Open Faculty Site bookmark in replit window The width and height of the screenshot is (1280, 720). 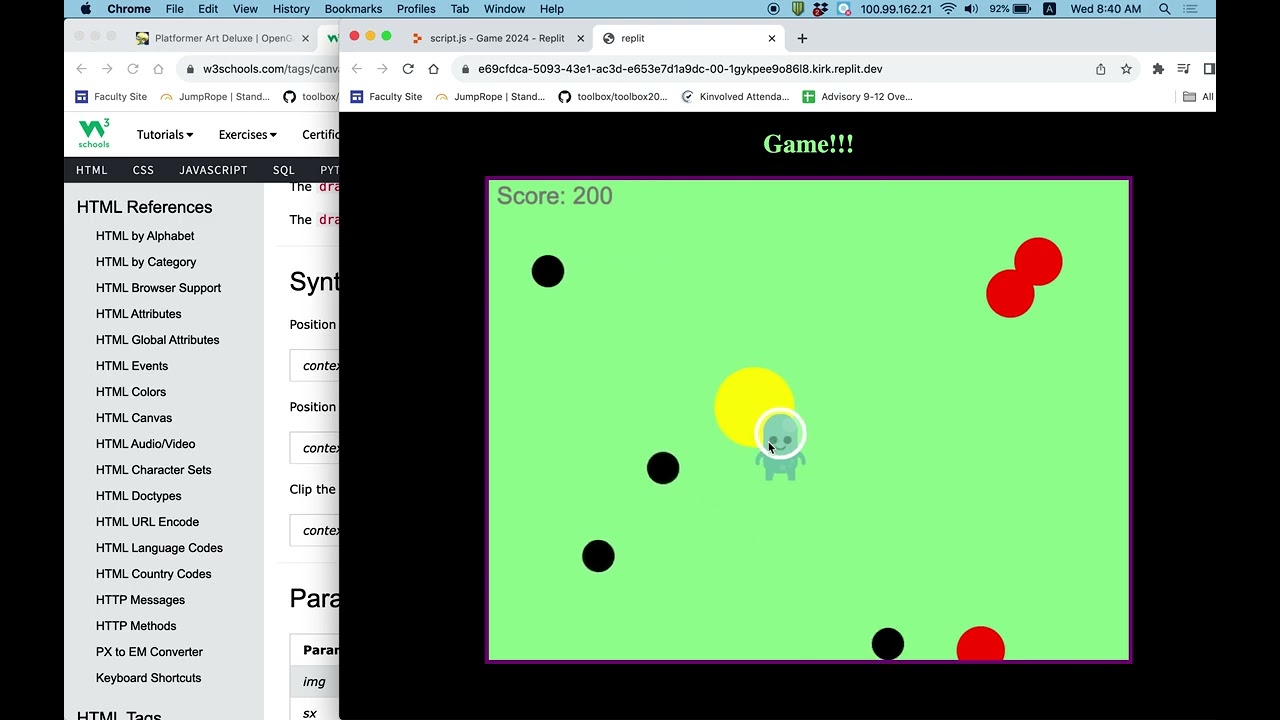pos(386,97)
